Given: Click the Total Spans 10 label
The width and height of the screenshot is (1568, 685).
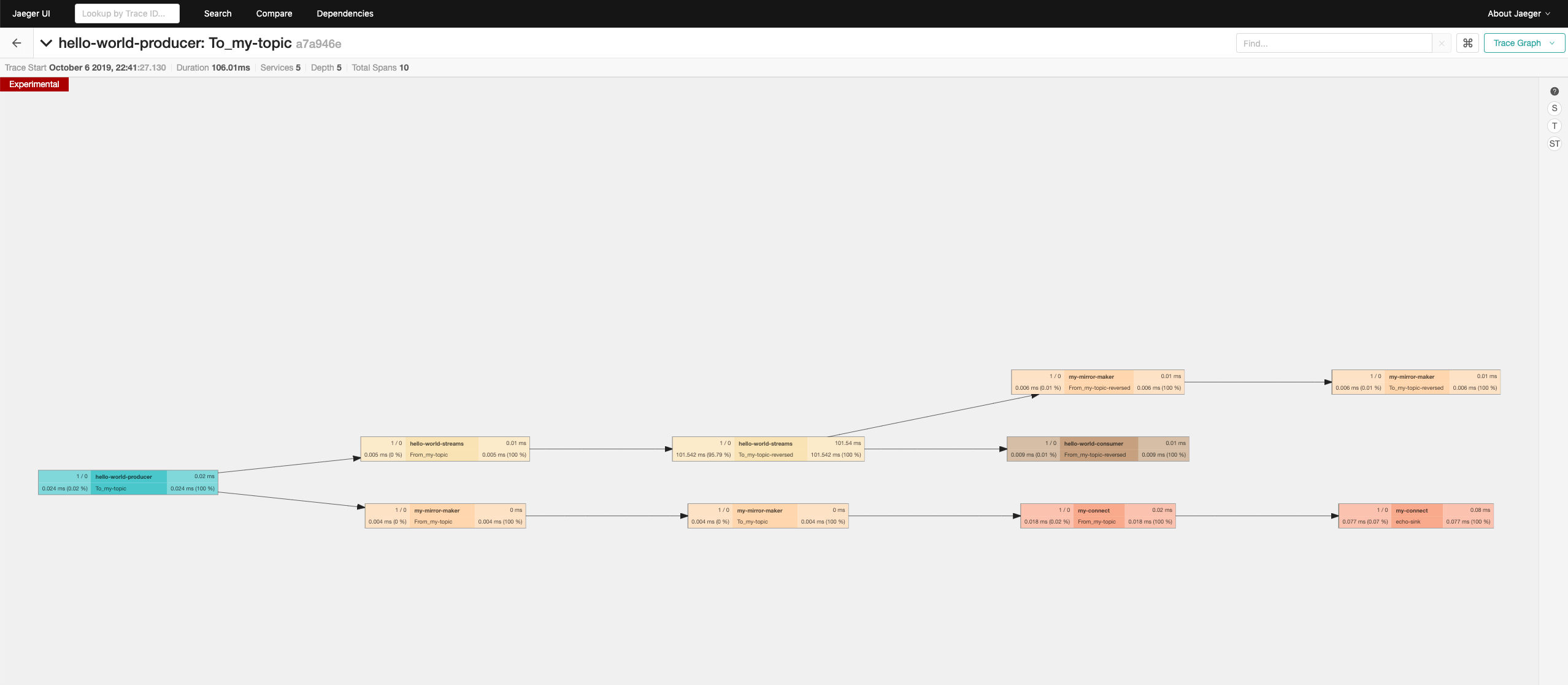Looking at the screenshot, I should (380, 68).
